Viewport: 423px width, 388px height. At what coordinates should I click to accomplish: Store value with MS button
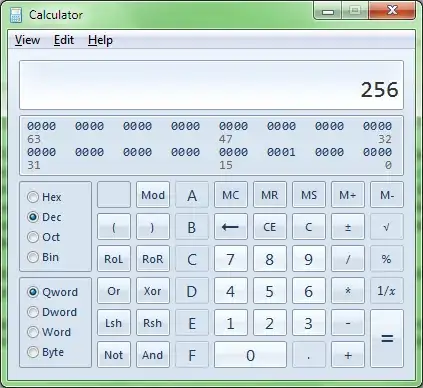(309, 195)
